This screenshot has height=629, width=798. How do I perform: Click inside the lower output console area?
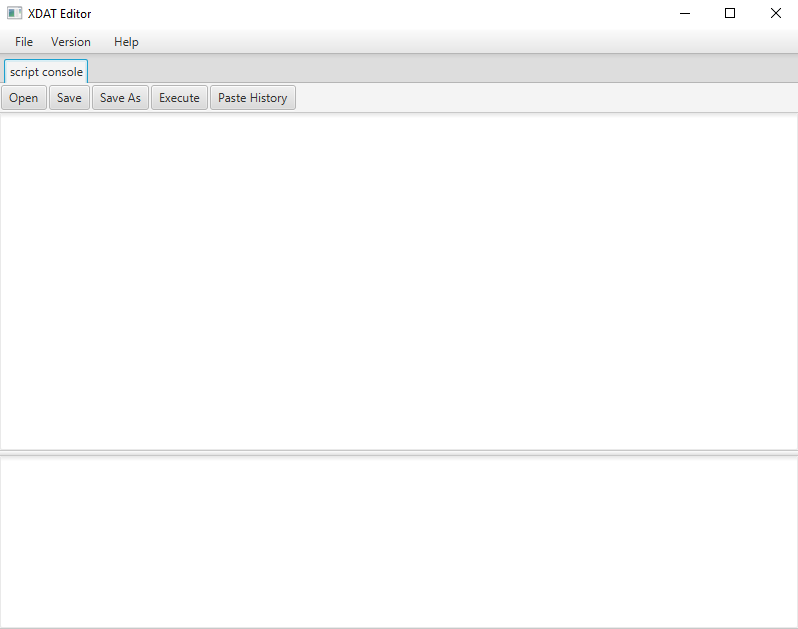pos(399,542)
